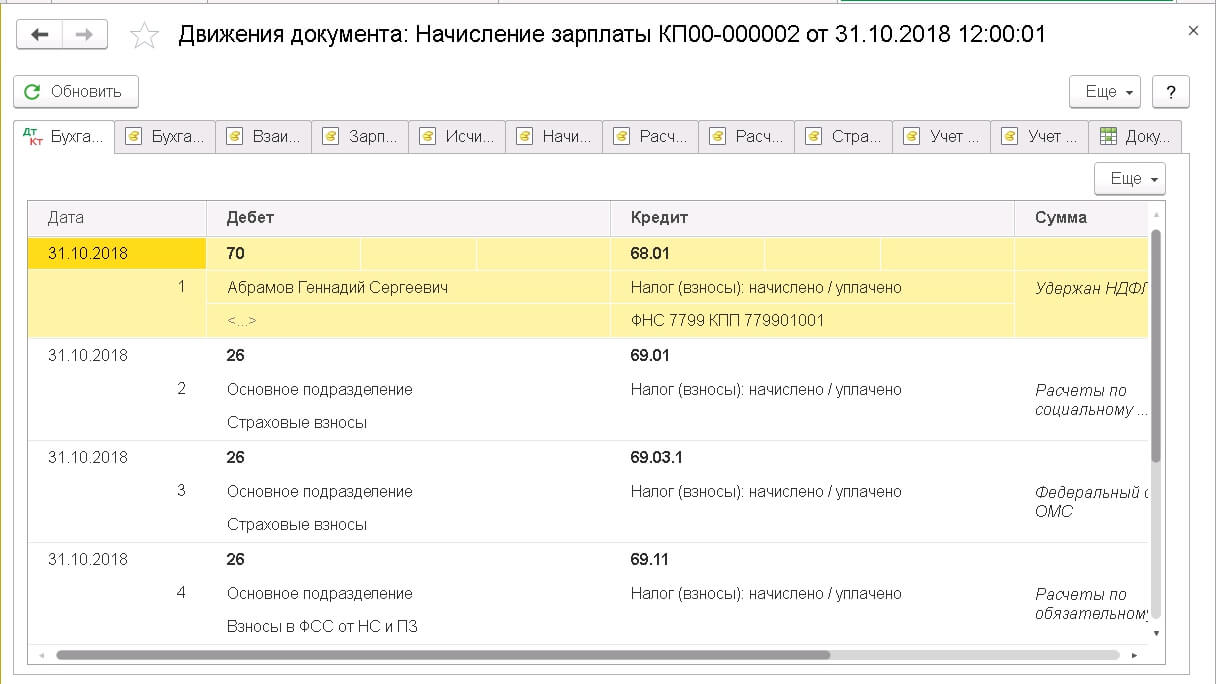1216x684 pixels.
Task: Open the first Учет ... tab
Action: [943, 137]
